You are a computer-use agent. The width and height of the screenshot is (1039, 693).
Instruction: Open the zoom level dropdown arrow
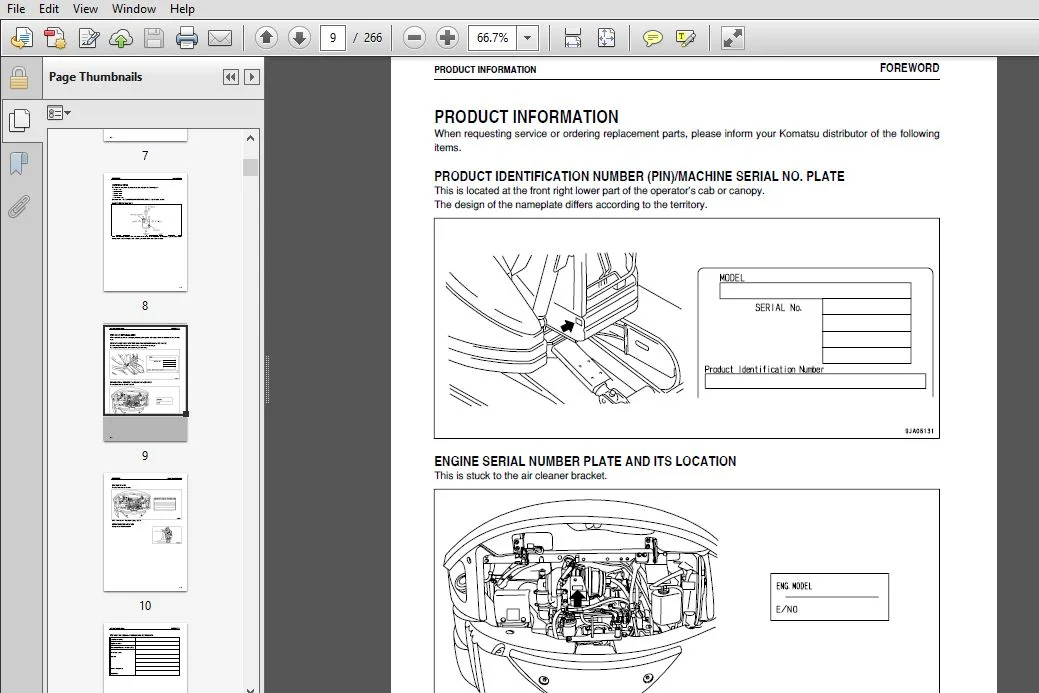click(x=527, y=38)
